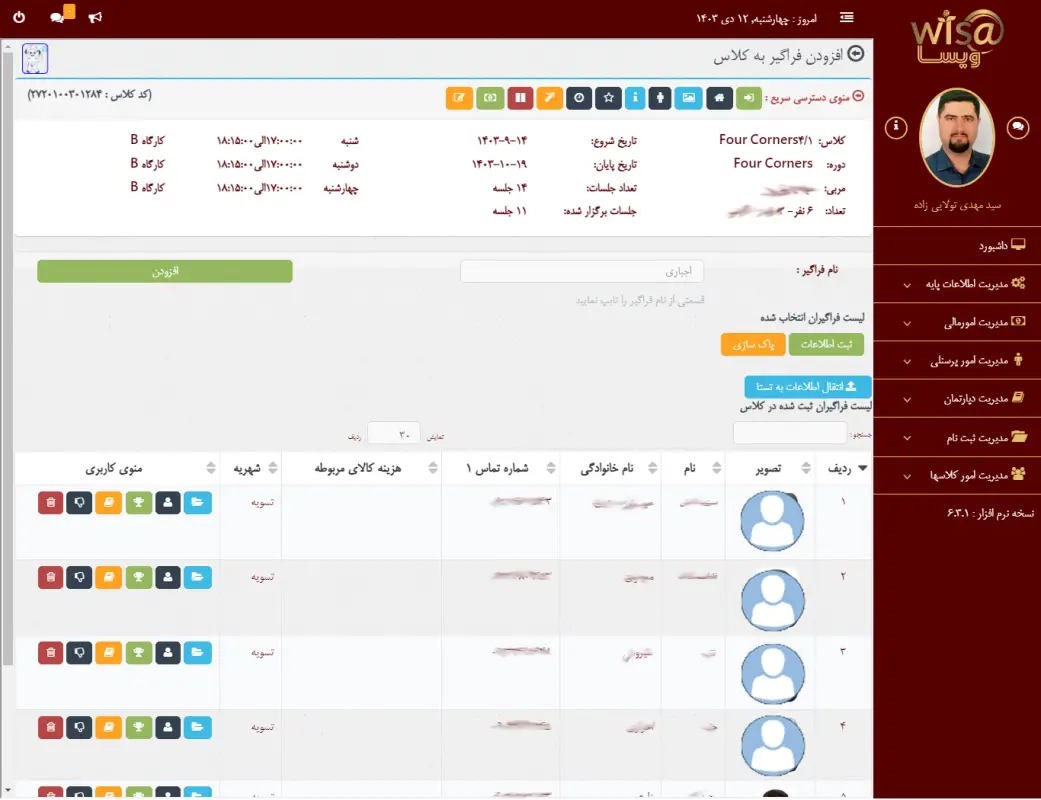Expand مدیریت ثبت نام menu
The width and height of the screenshot is (1041, 800).
(x=957, y=437)
